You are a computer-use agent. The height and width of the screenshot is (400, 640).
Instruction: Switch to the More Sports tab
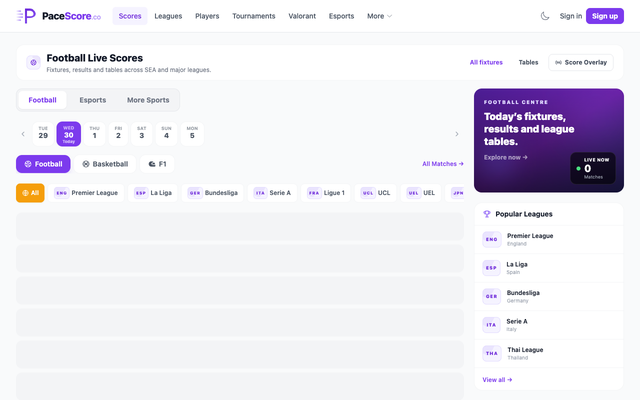pos(148,100)
